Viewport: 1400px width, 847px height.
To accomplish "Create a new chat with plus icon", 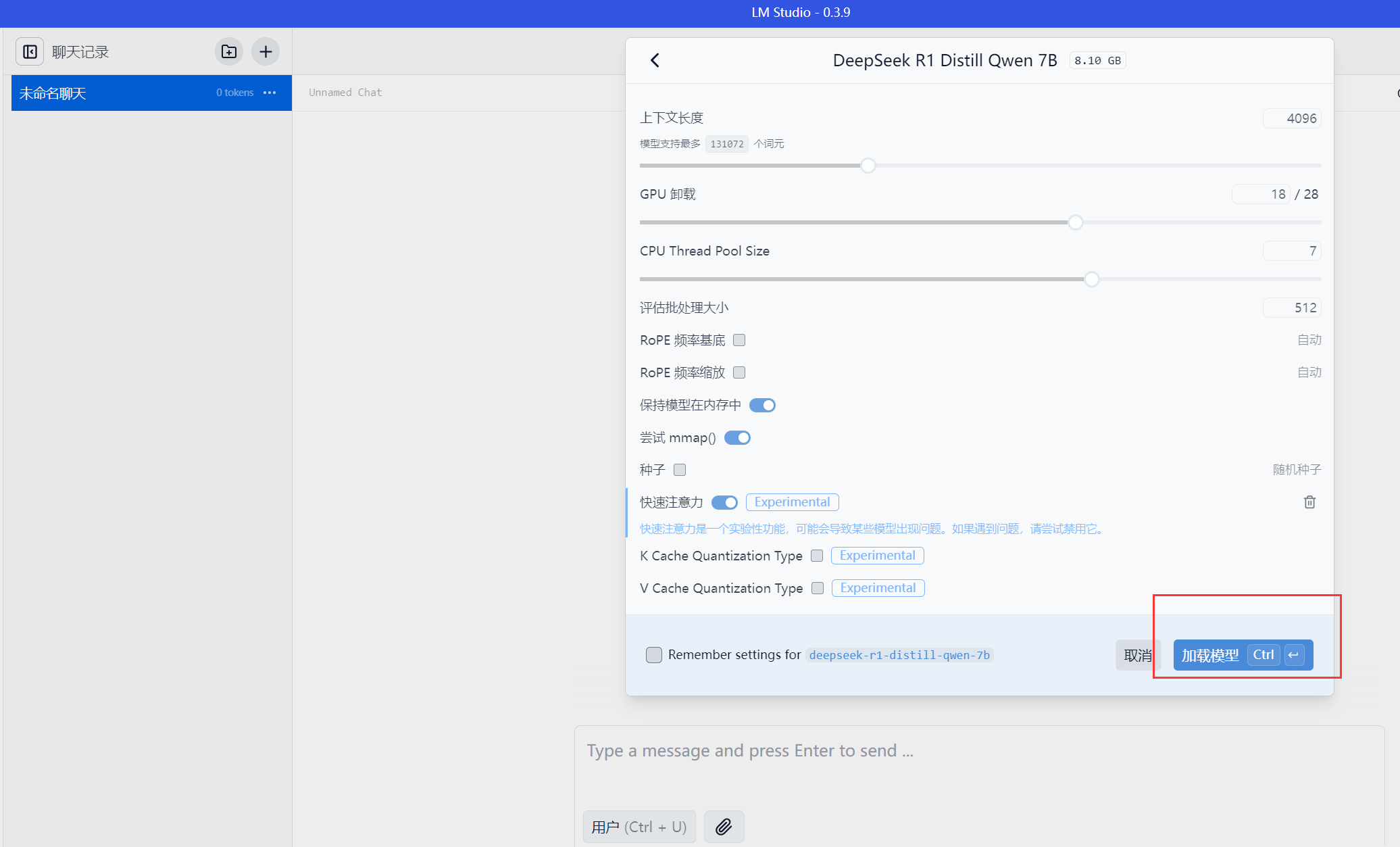I will coord(266,52).
